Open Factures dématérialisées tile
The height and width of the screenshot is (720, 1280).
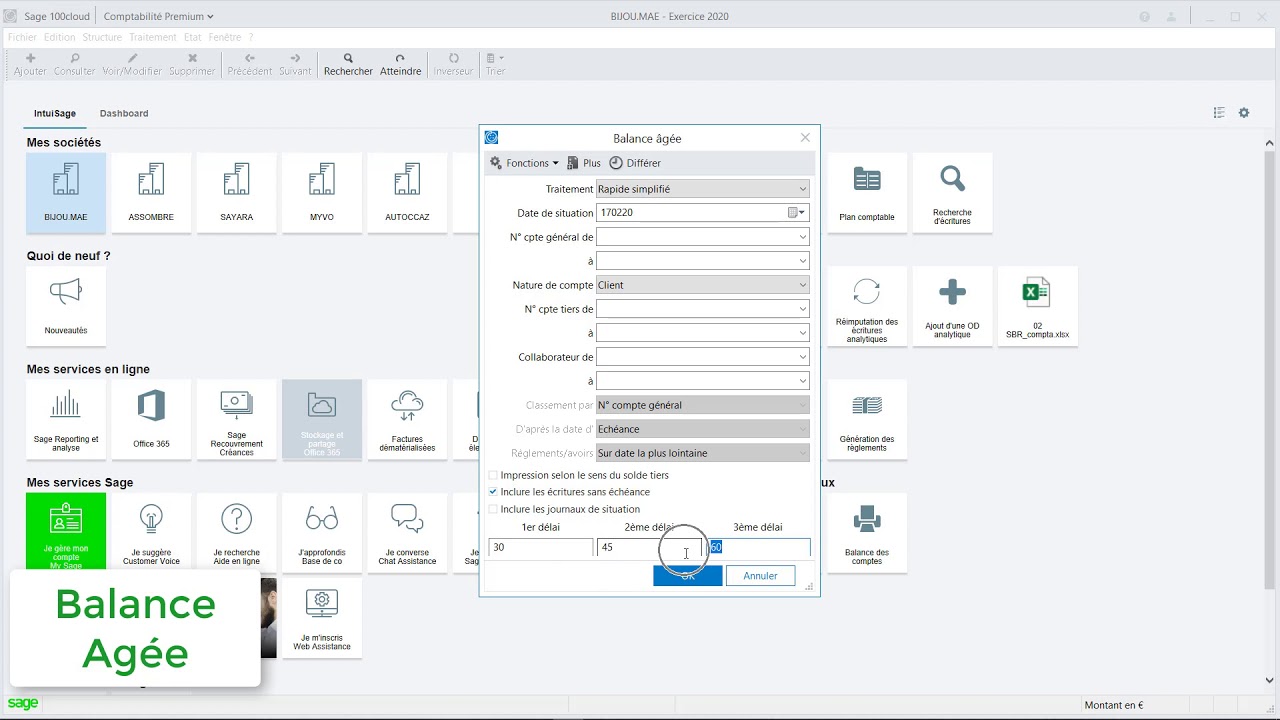[x=407, y=419]
